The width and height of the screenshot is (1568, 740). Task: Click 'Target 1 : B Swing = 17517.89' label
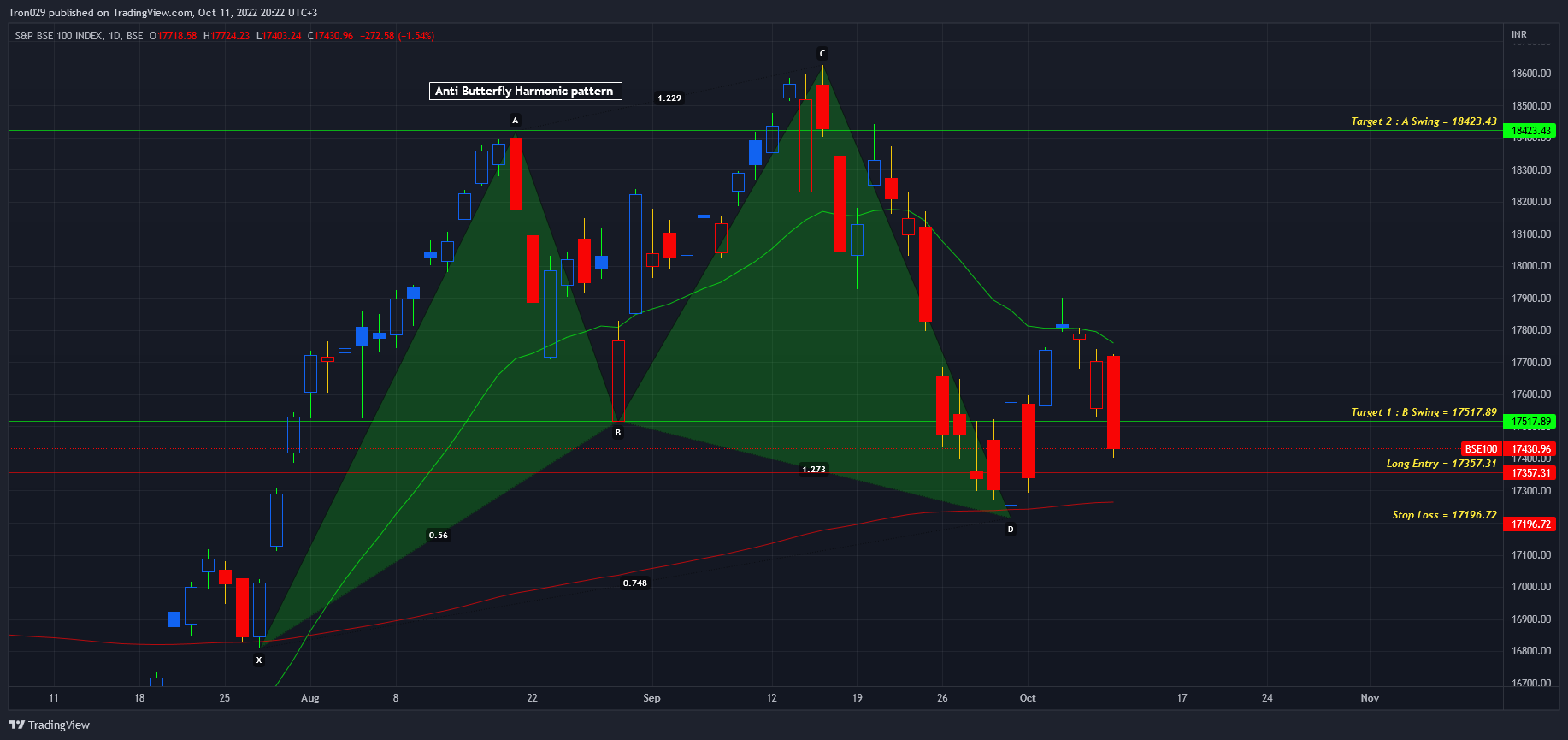tap(1424, 412)
